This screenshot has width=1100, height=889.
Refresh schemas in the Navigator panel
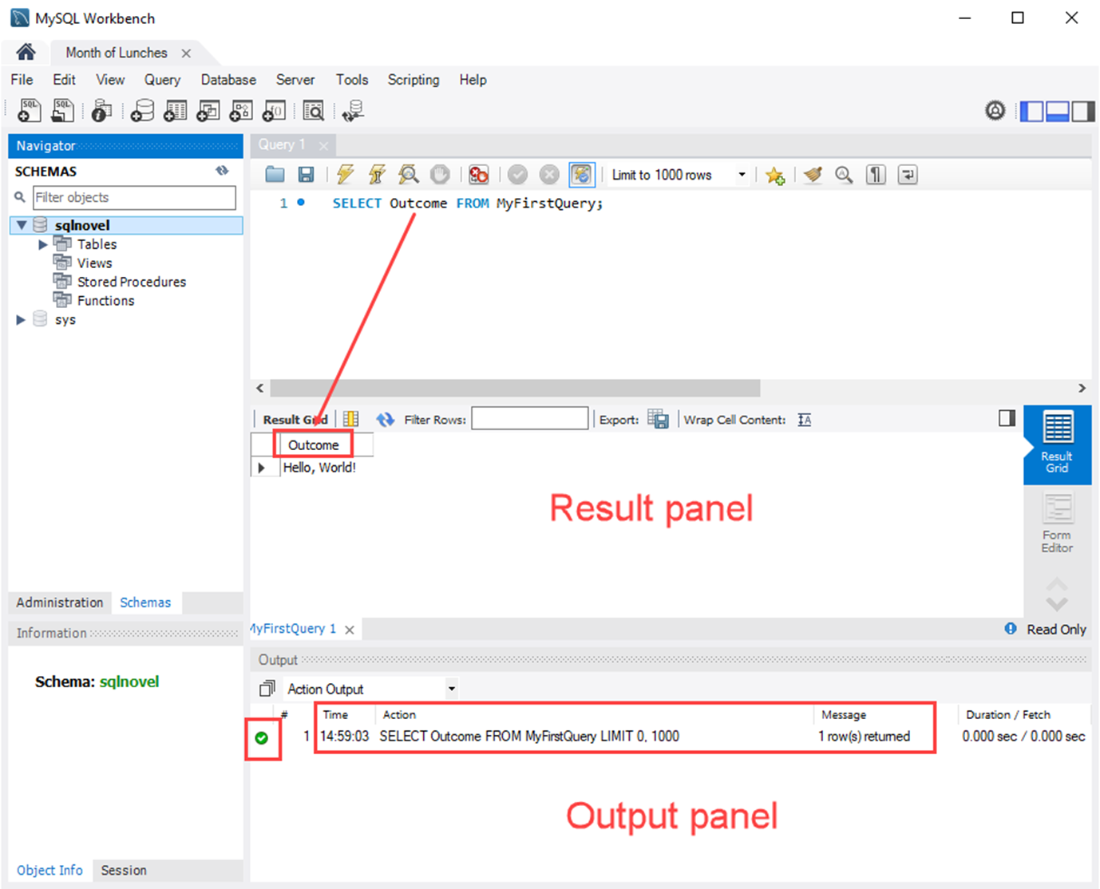(x=222, y=171)
